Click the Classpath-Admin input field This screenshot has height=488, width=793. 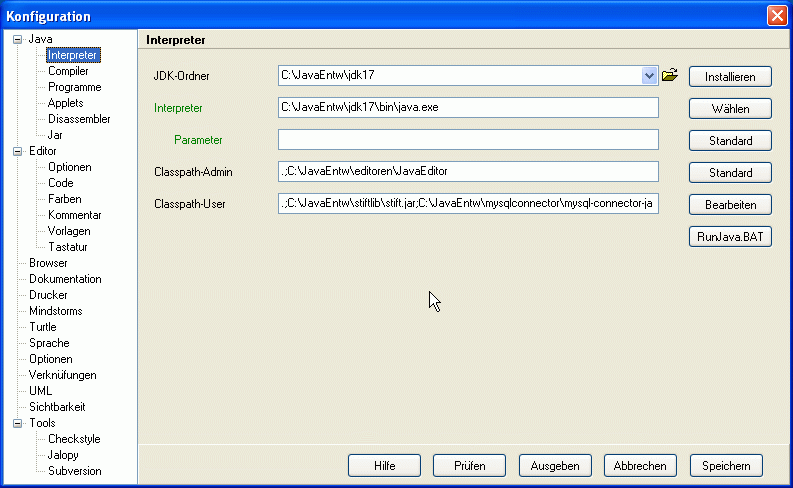[x=467, y=172]
